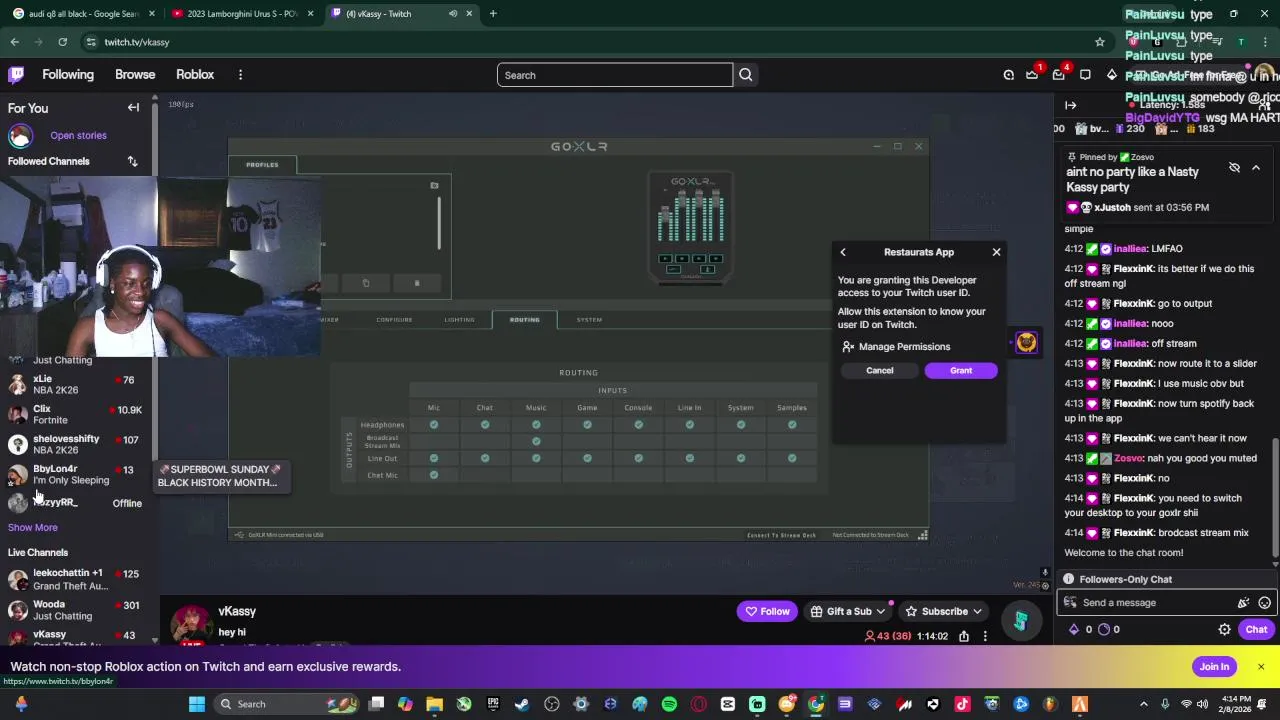Click the purple Chat send button
Screen dimensions: 1280x720
click(x=1256, y=630)
